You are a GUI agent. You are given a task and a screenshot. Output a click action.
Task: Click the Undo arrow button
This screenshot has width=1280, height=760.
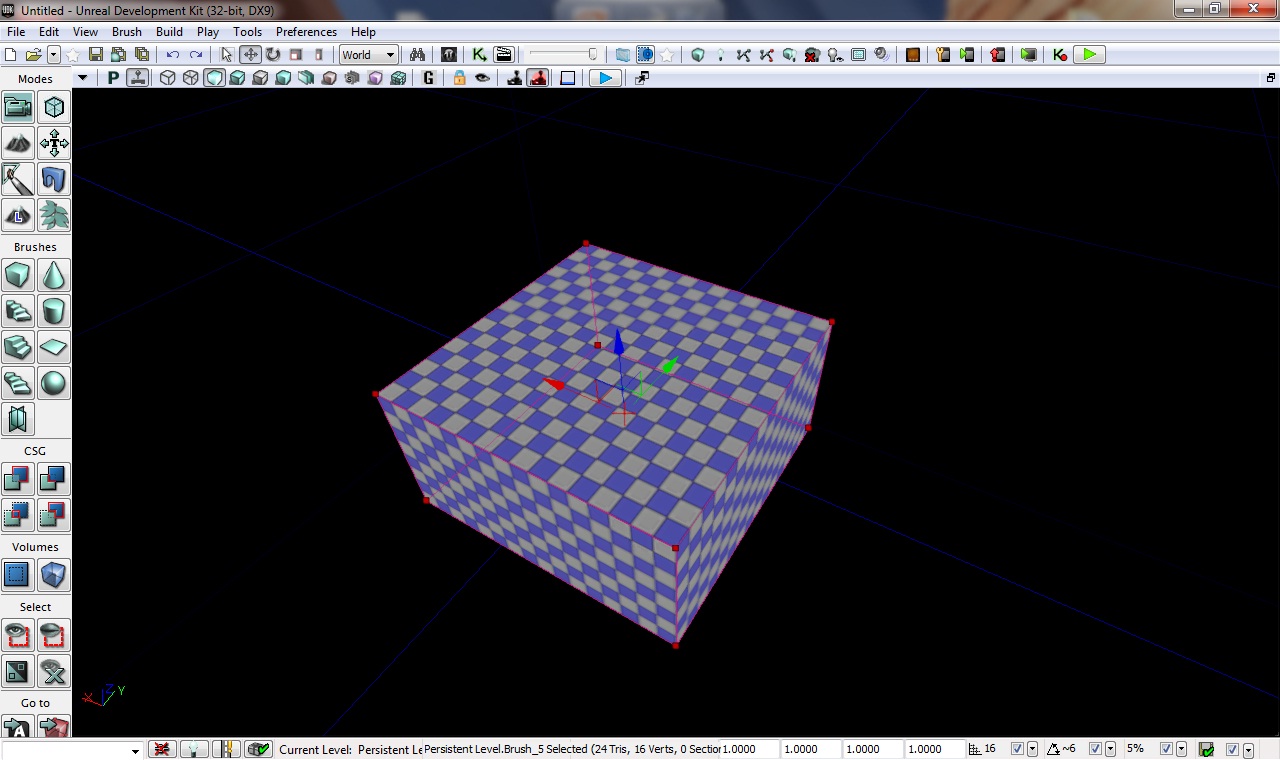pyautogui.click(x=173, y=55)
